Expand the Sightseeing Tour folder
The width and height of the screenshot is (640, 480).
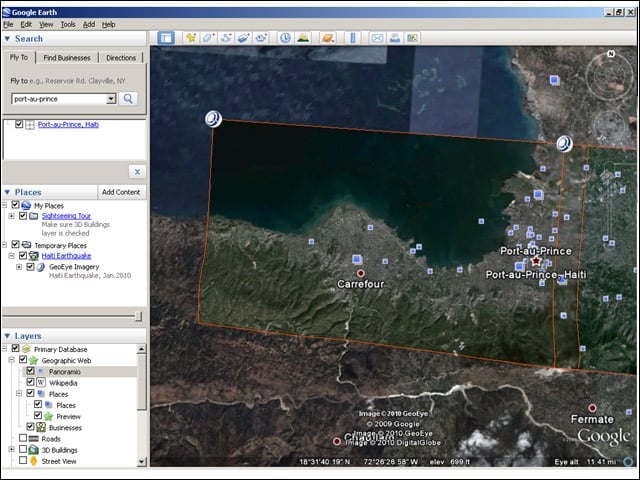click(11, 216)
